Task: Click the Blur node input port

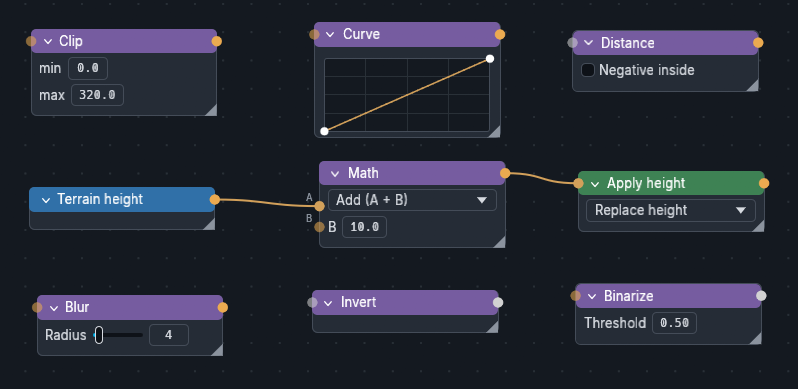Action: click(37, 308)
